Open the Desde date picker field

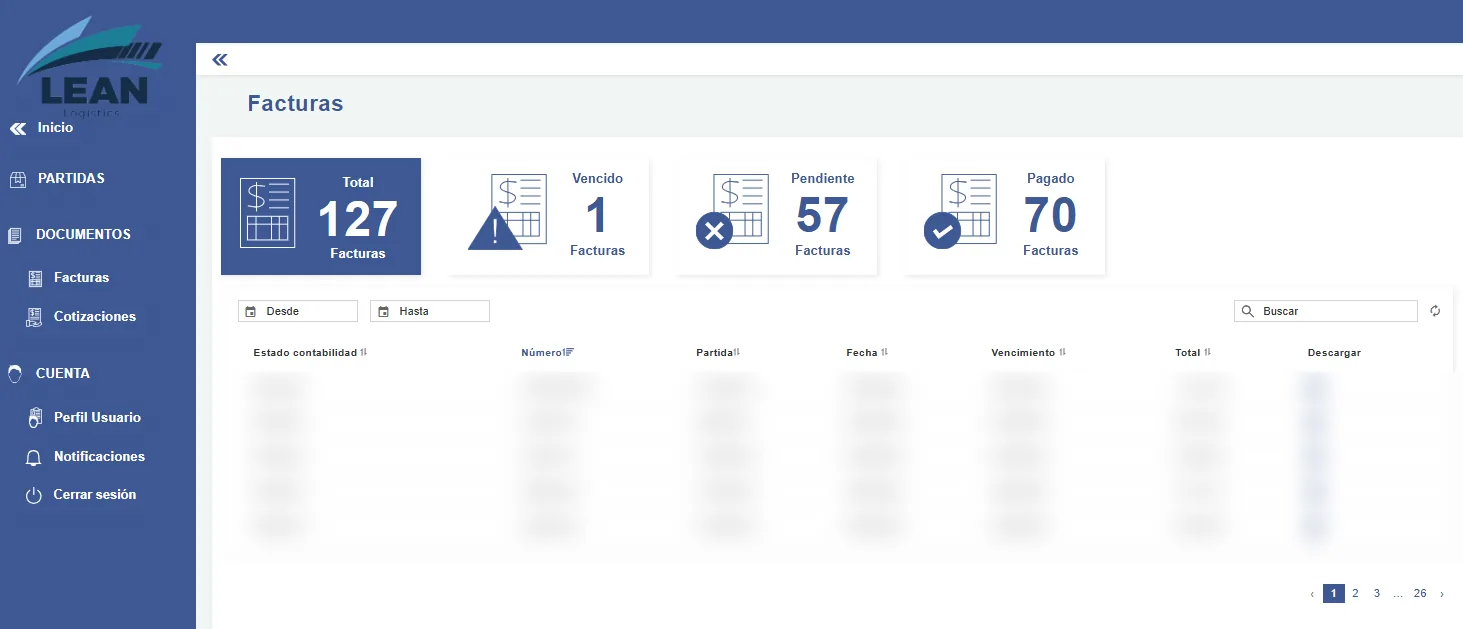pyautogui.click(x=298, y=311)
